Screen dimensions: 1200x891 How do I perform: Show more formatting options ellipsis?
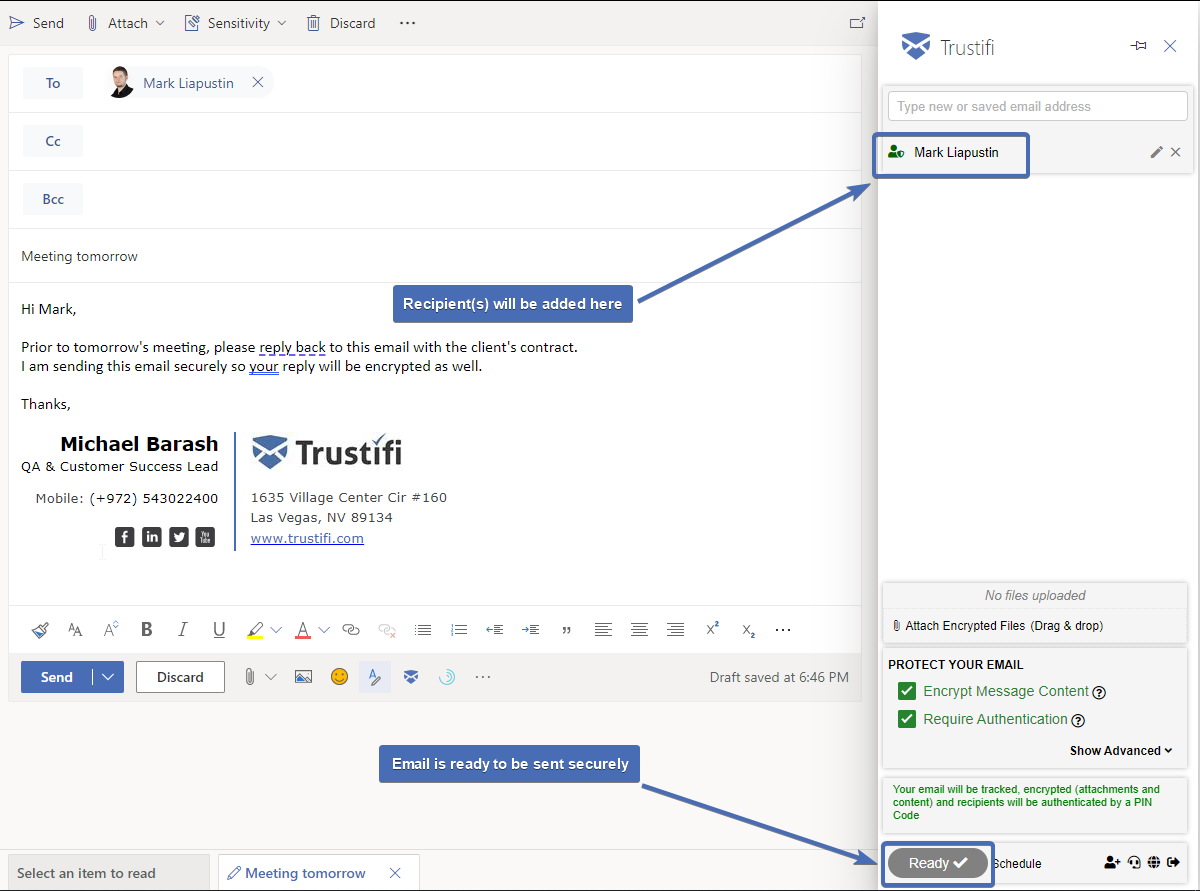pyautogui.click(x=783, y=630)
